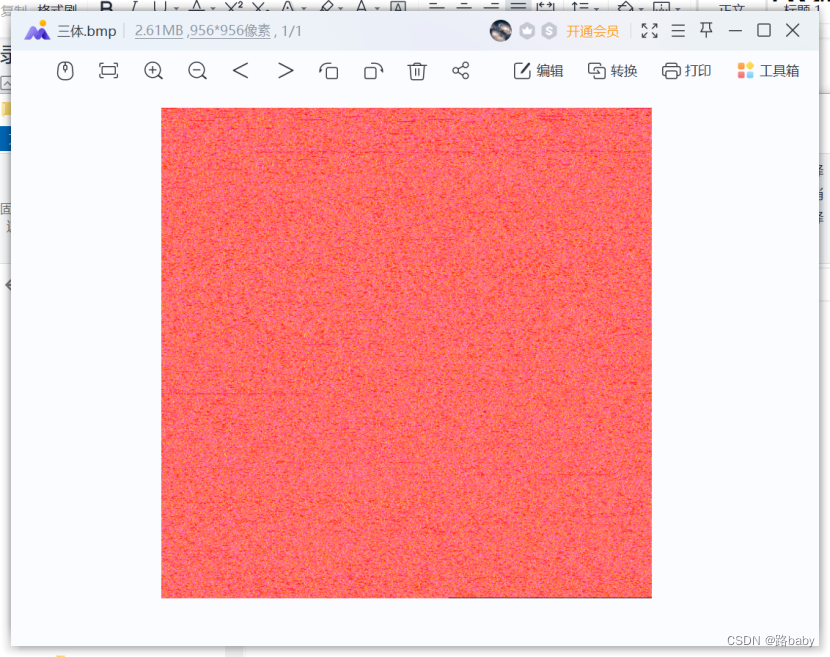Open the user avatar profile

click(x=501, y=31)
